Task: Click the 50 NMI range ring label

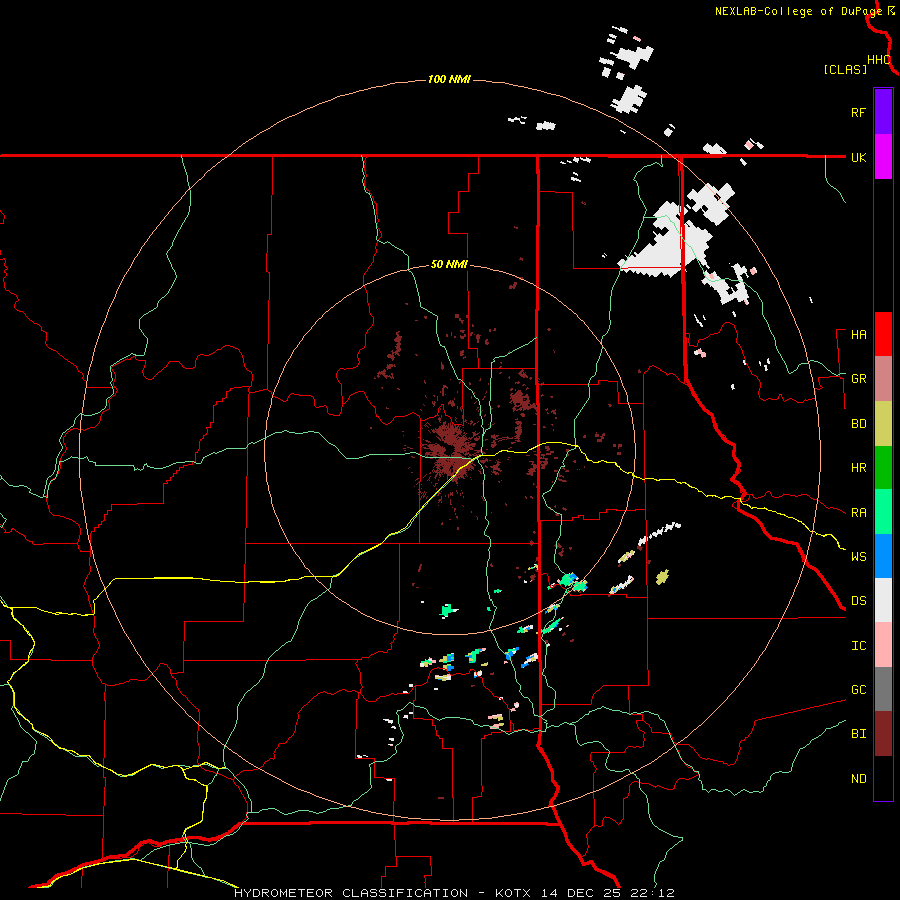Action: (449, 264)
